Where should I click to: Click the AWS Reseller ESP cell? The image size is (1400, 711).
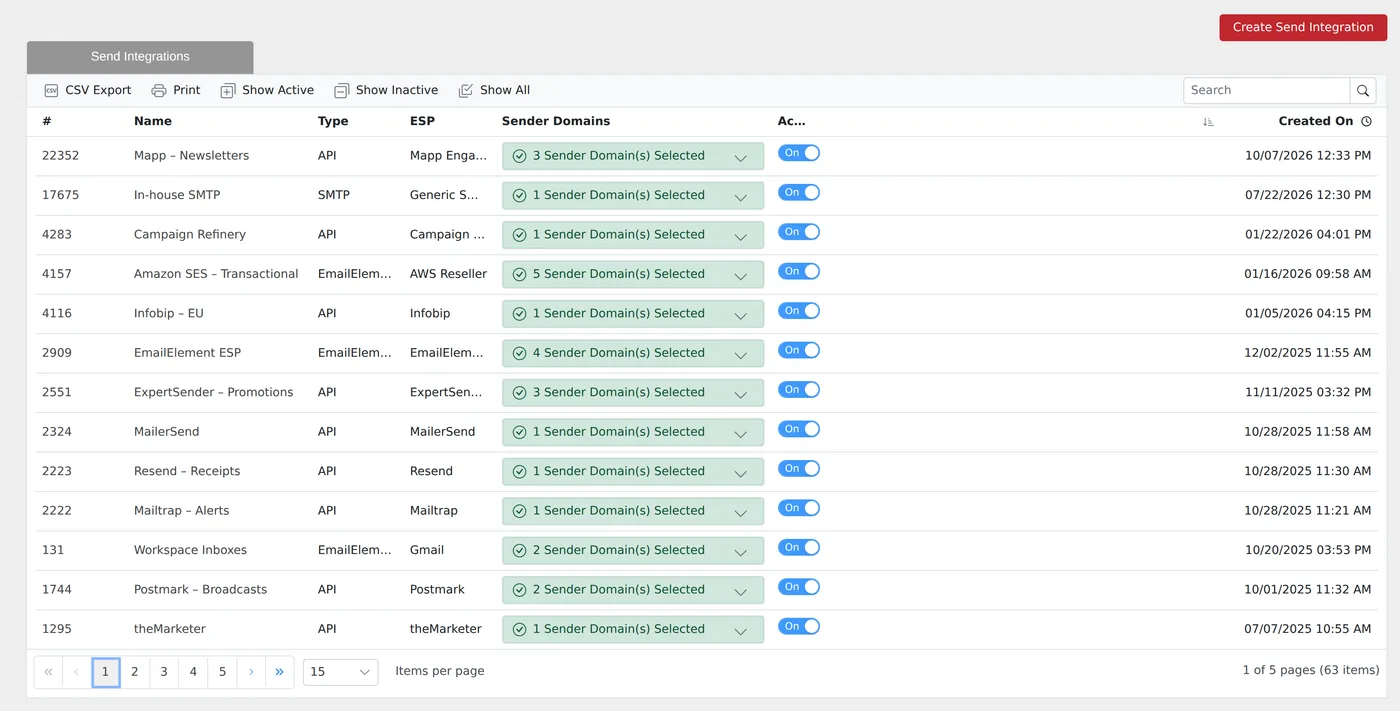point(448,274)
